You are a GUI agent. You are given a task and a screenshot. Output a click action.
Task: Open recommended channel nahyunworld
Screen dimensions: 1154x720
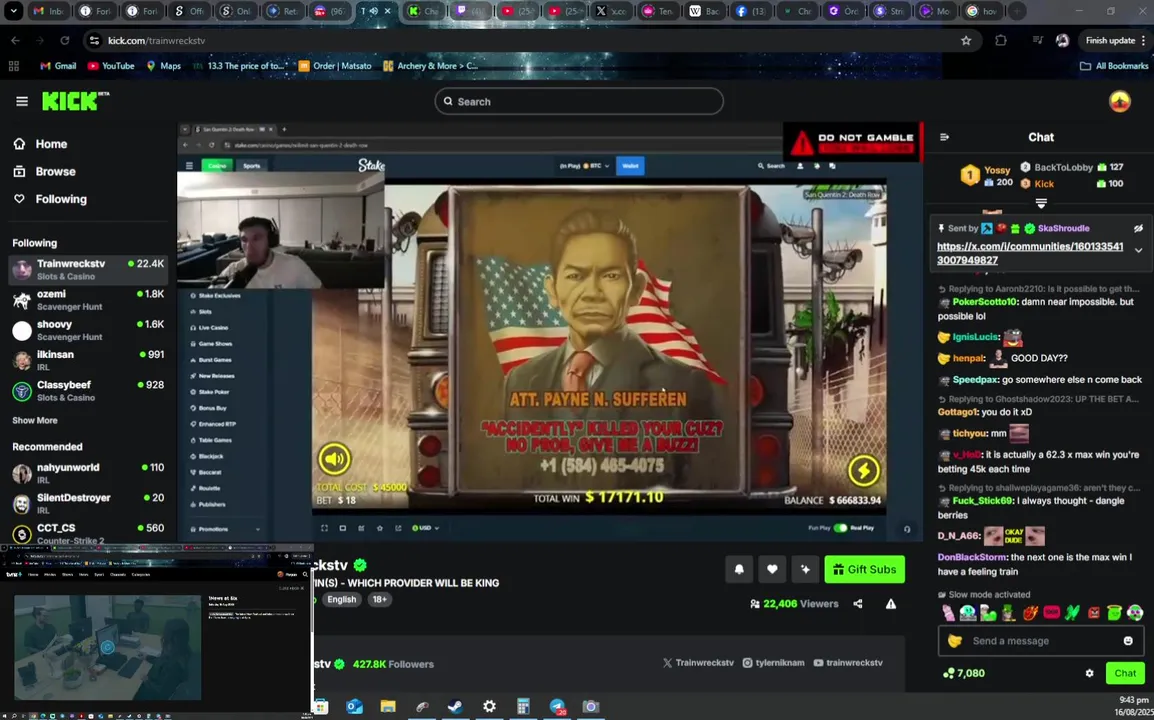pyautogui.click(x=88, y=473)
